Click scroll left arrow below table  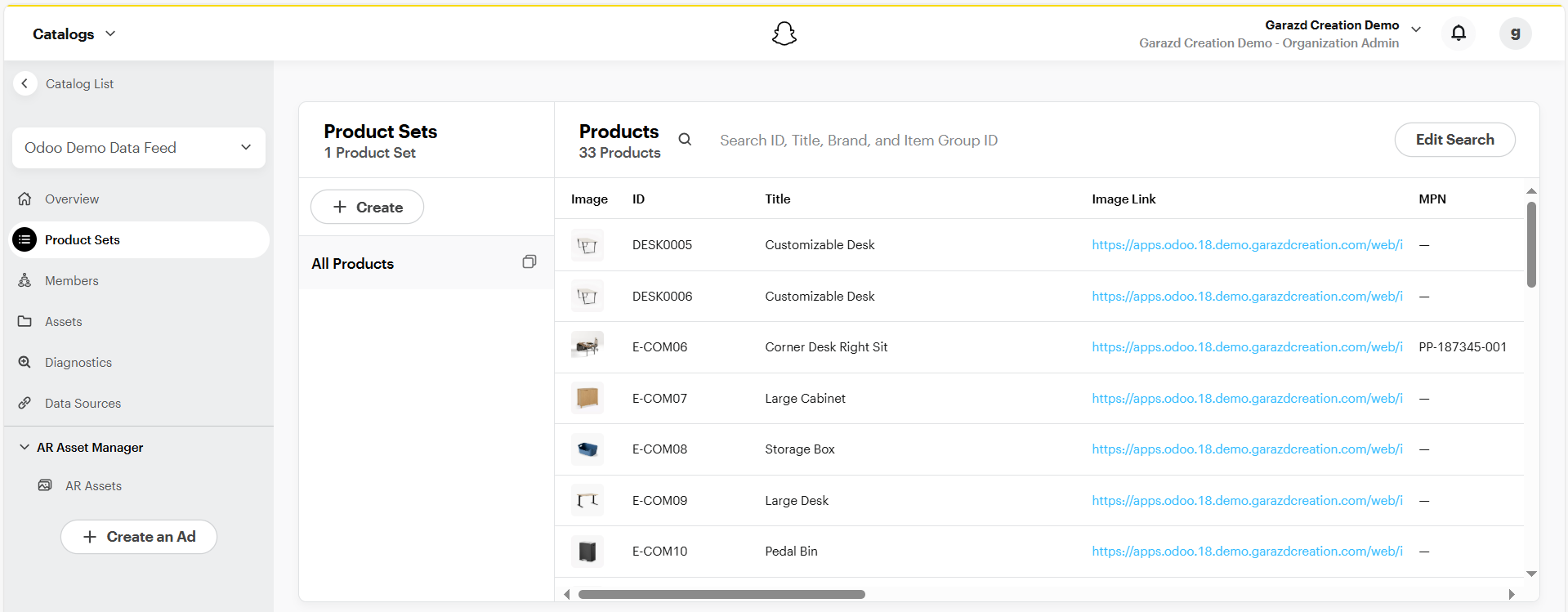pos(567,594)
